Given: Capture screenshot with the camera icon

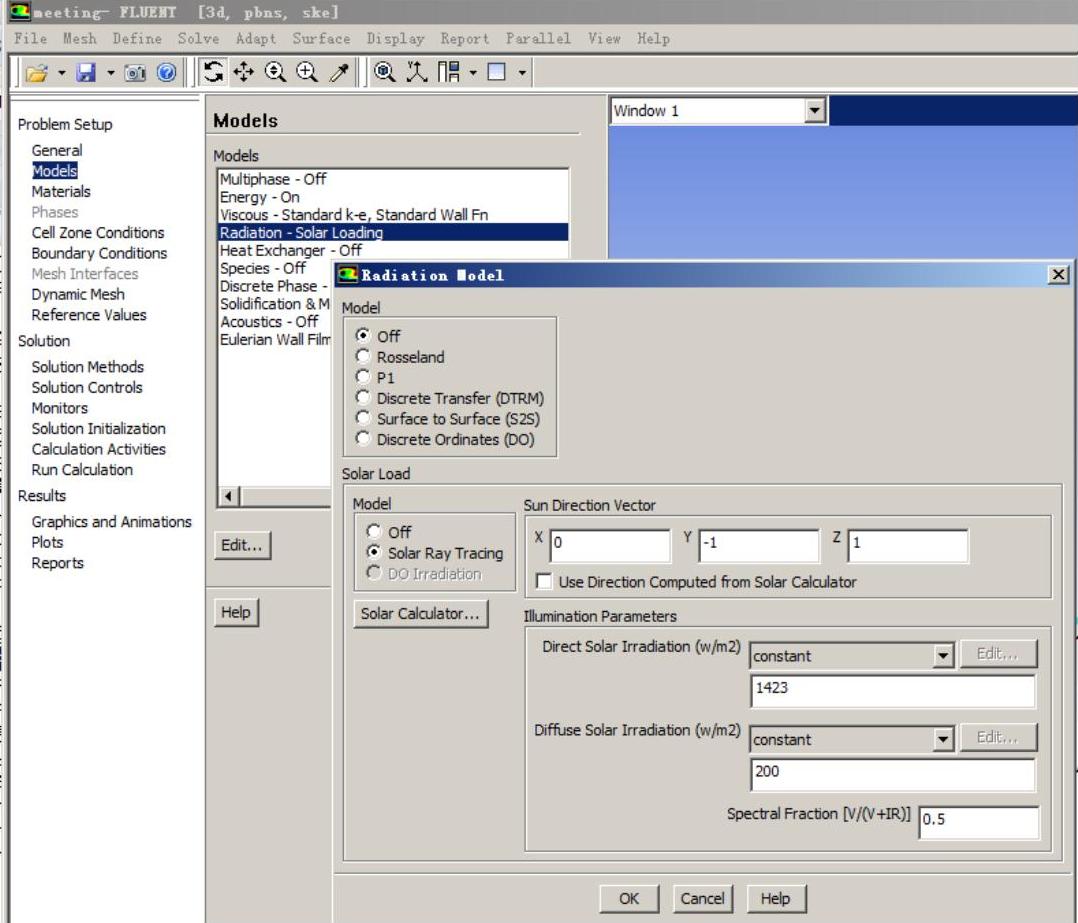Looking at the screenshot, I should (135, 73).
